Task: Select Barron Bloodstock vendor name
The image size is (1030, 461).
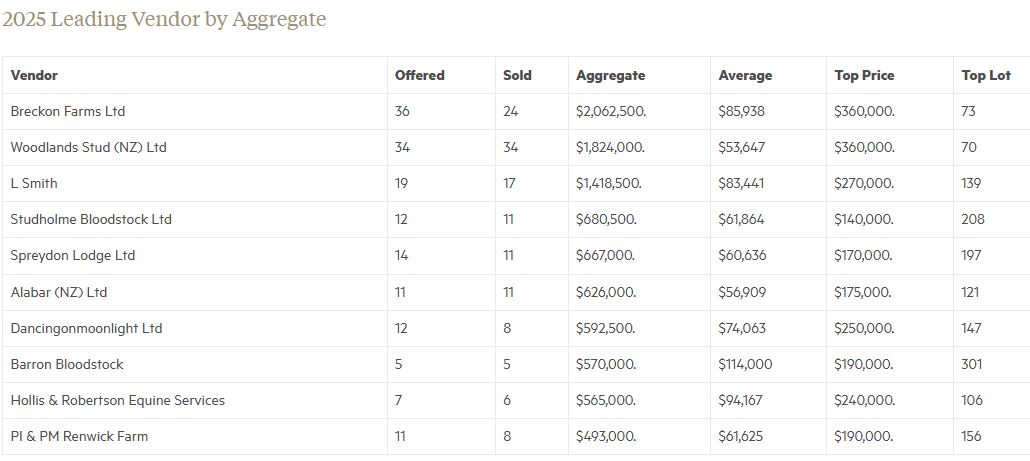Action: click(67, 364)
